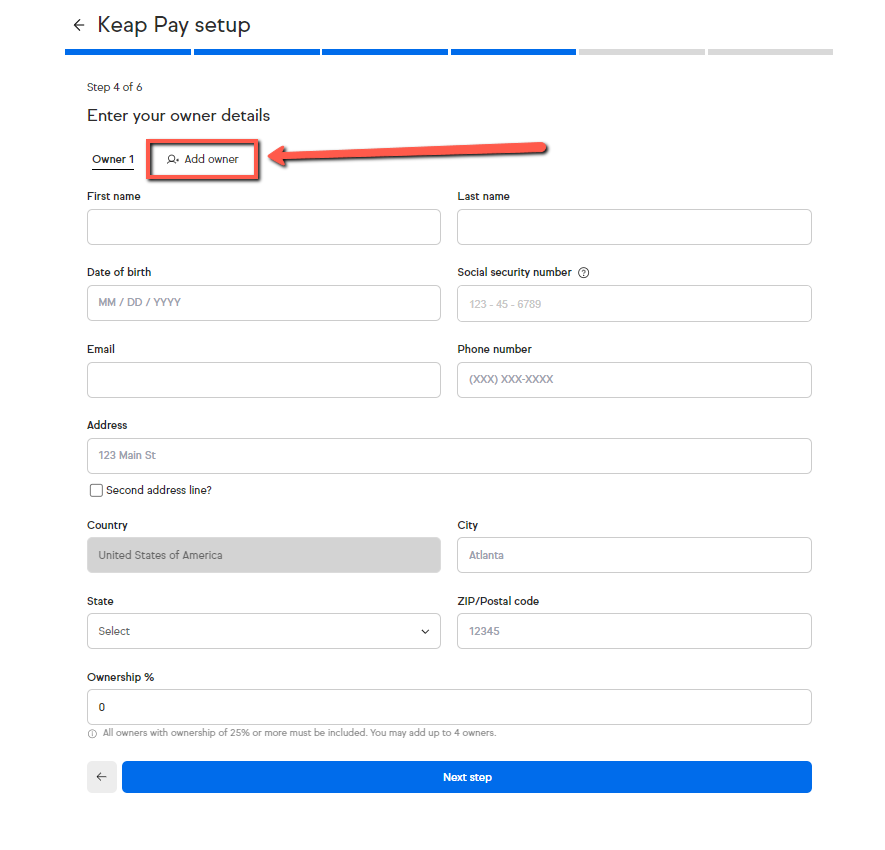Click the Social security number help icon
Viewport: 885px width, 850px height.
[584, 273]
